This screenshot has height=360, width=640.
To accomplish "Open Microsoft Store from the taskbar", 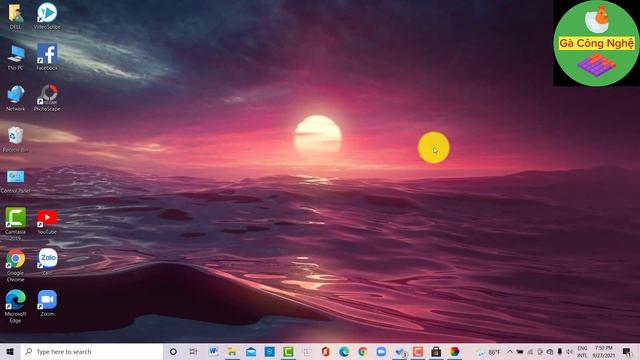I will (x=436, y=351).
